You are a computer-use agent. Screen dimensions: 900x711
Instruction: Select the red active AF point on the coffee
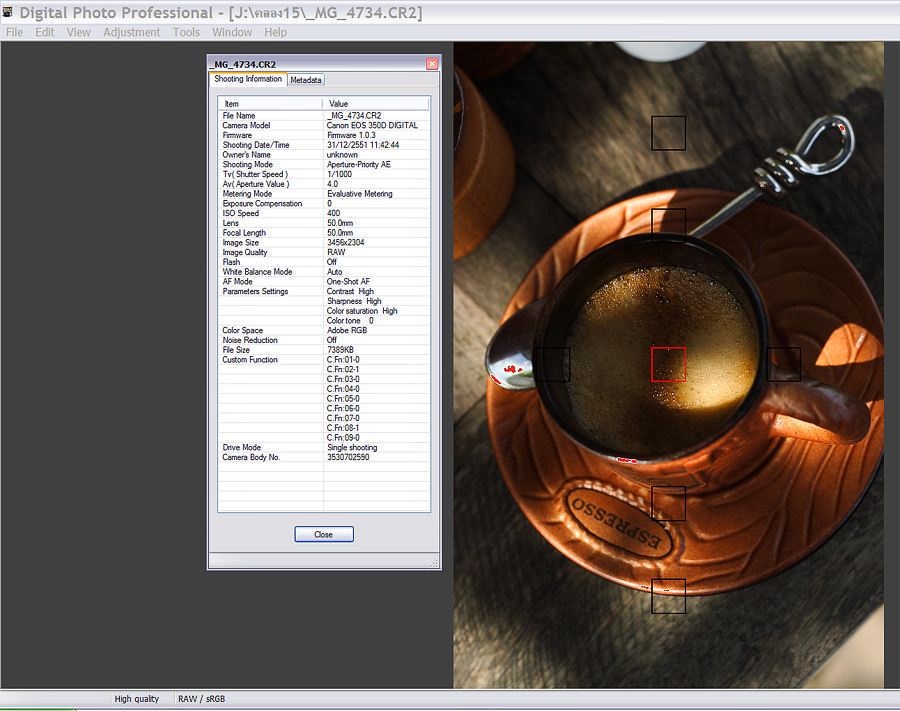[668, 364]
